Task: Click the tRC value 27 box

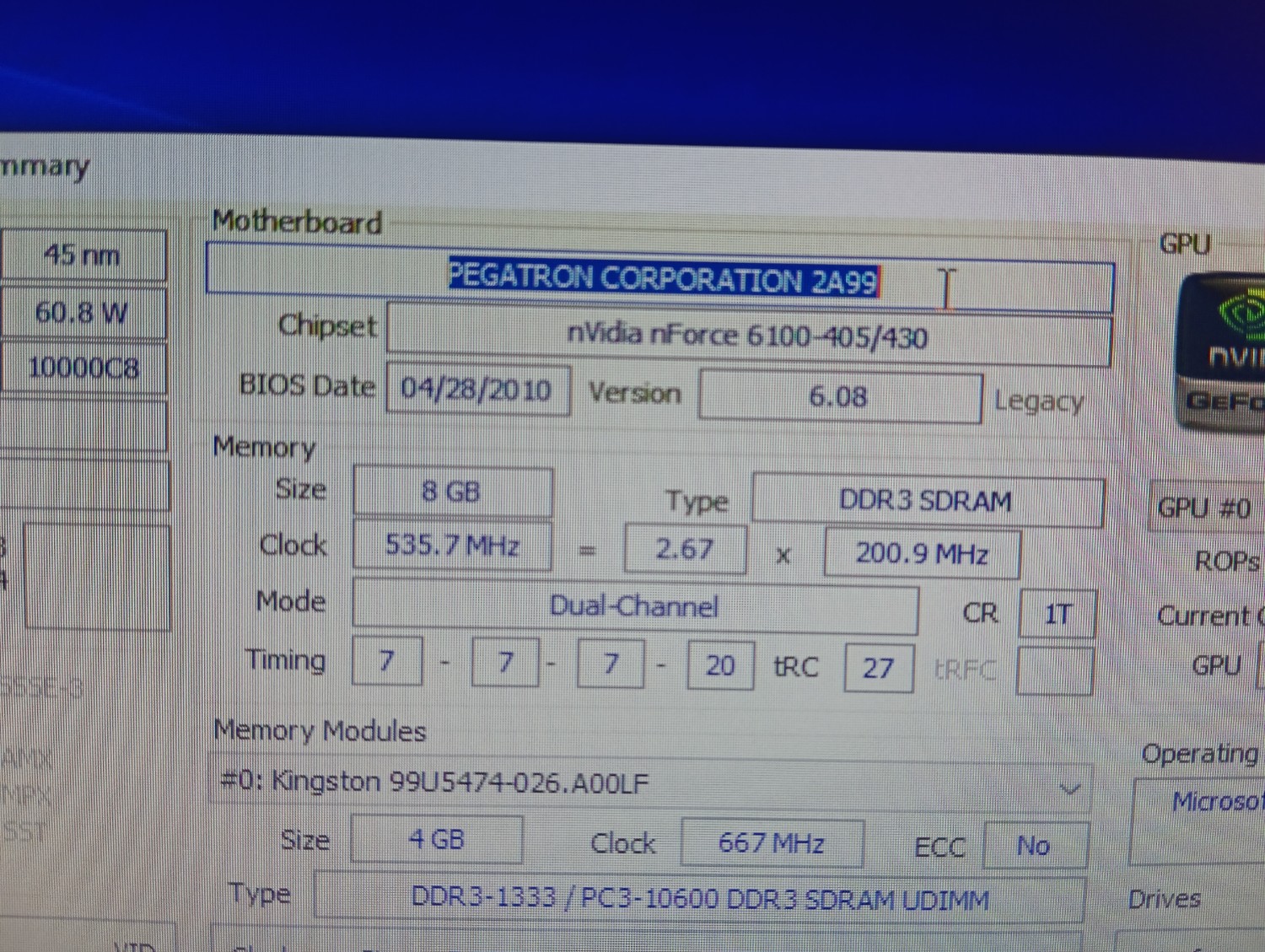Action: pyautogui.click(x=879, y=668)
